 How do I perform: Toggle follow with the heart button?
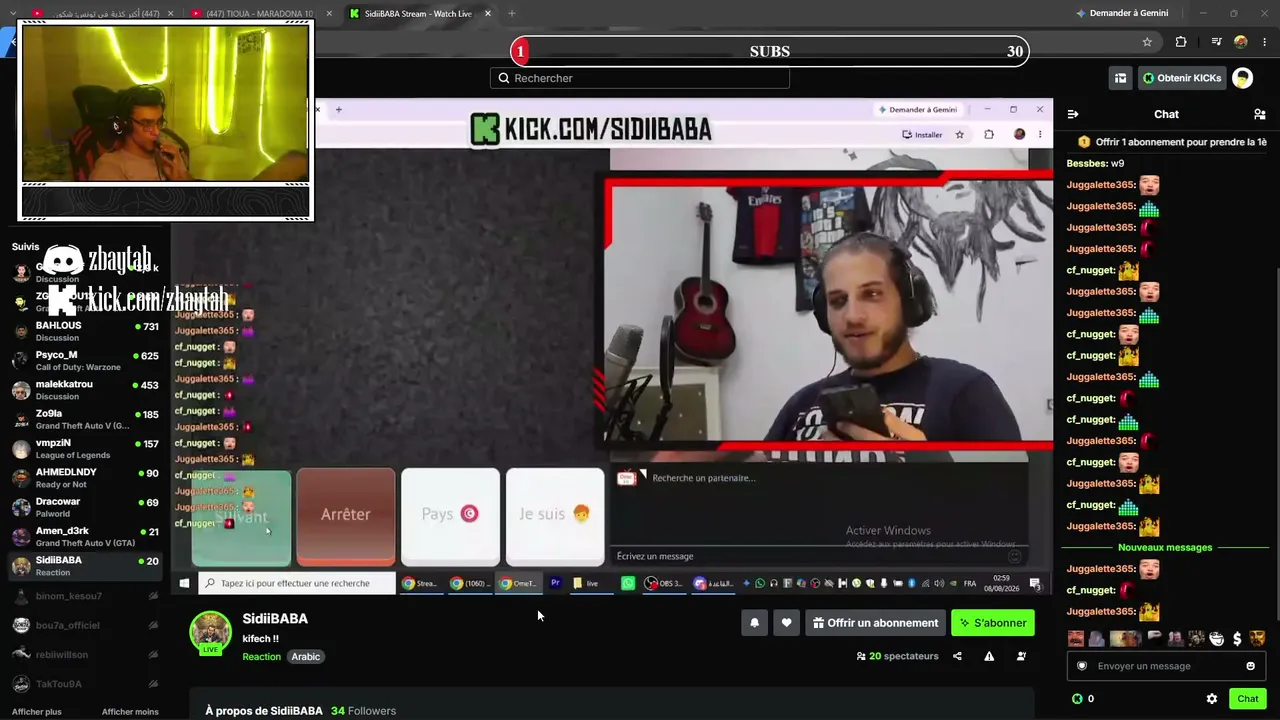pos(786,623)
